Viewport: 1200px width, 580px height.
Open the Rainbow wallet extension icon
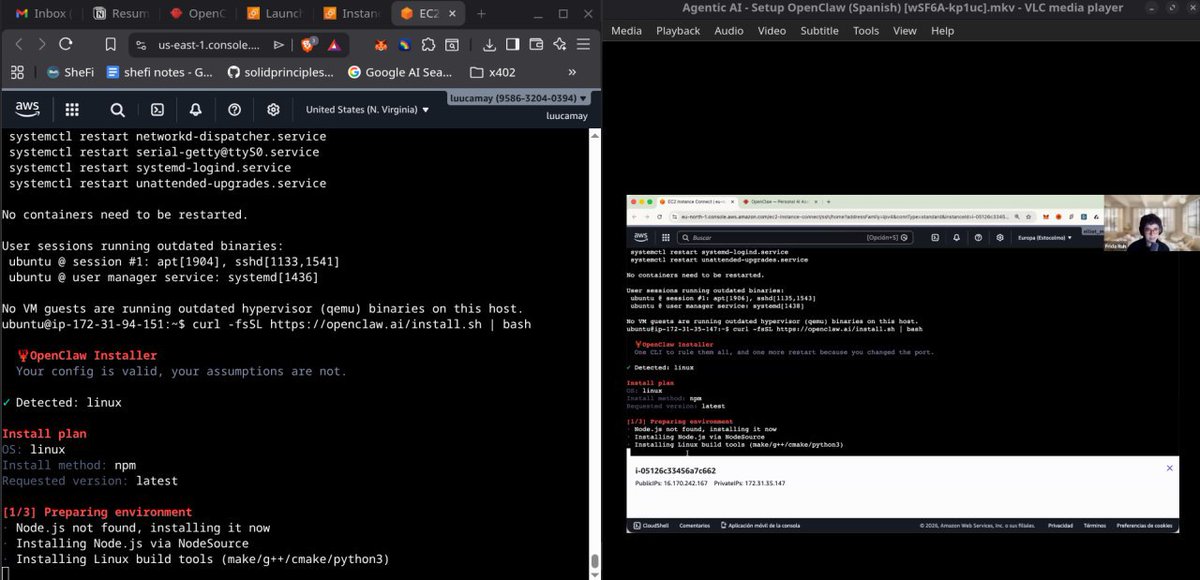[x=405, y=45]
